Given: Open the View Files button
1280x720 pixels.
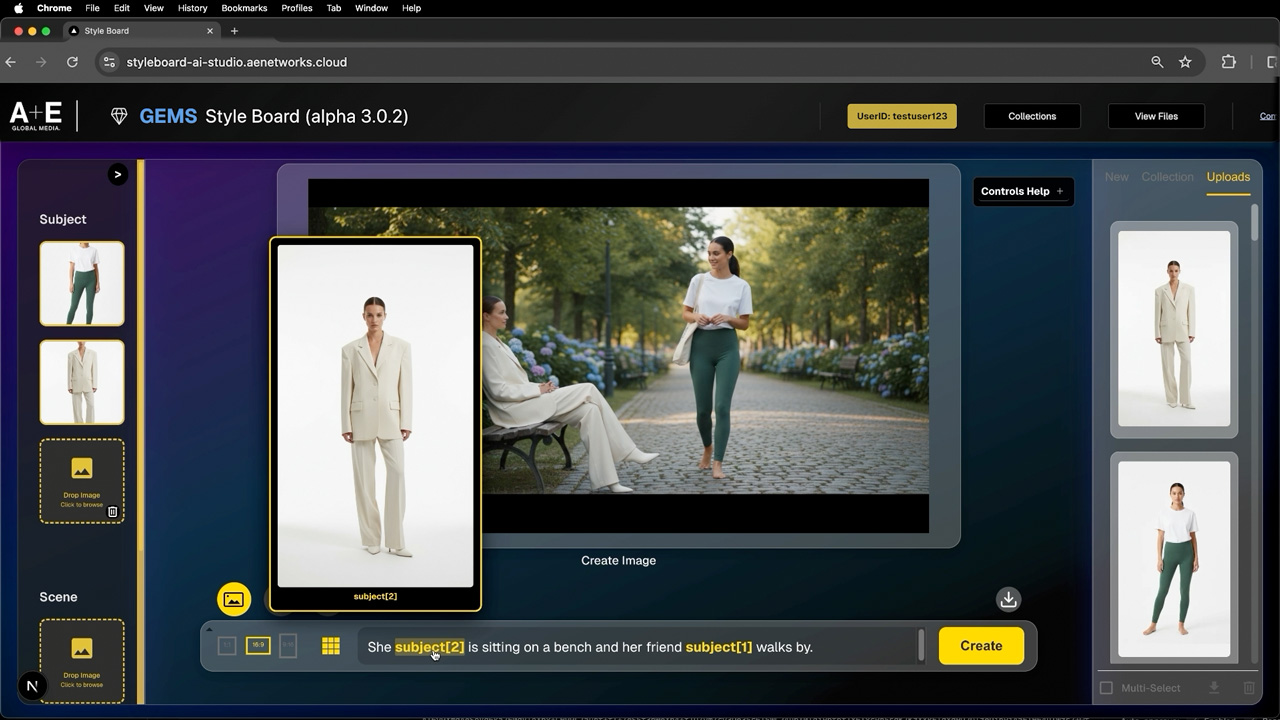Looking at the screenshot, I should tap(1156, 116).
